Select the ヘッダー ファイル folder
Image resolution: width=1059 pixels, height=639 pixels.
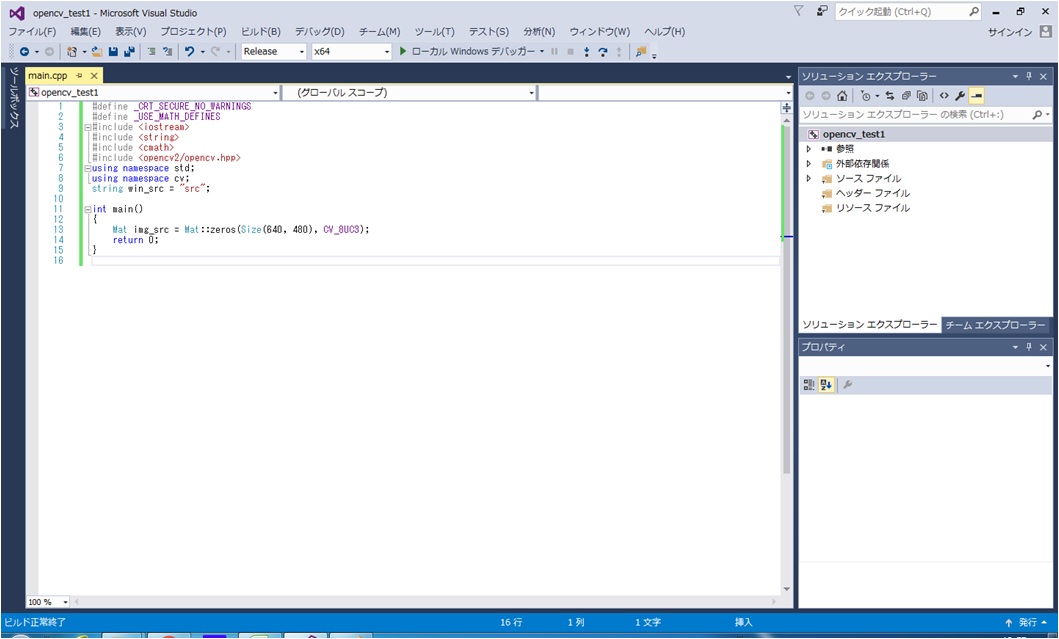tap(873, 193)
